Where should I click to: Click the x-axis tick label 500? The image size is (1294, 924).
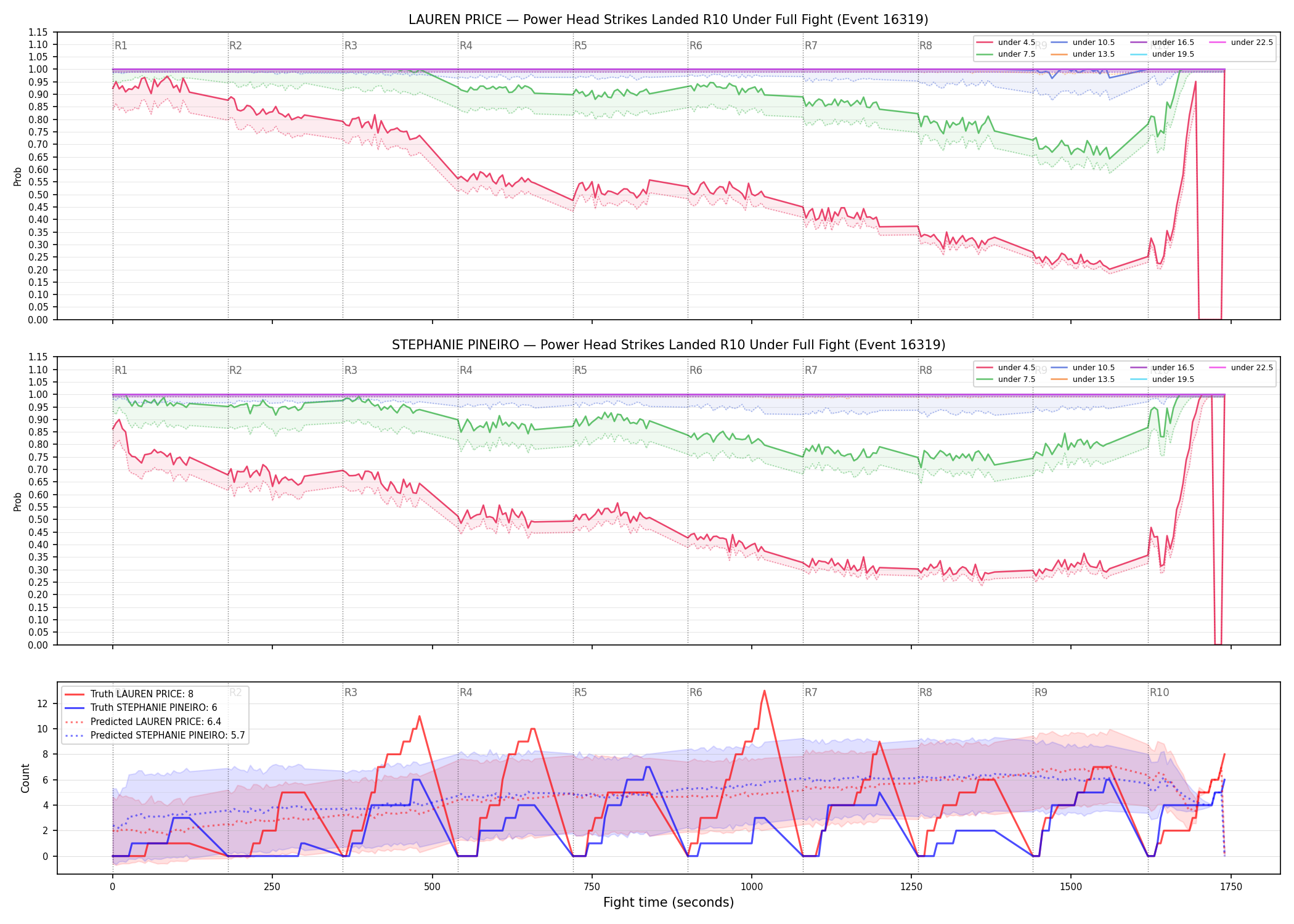click(x=432, y=887)
